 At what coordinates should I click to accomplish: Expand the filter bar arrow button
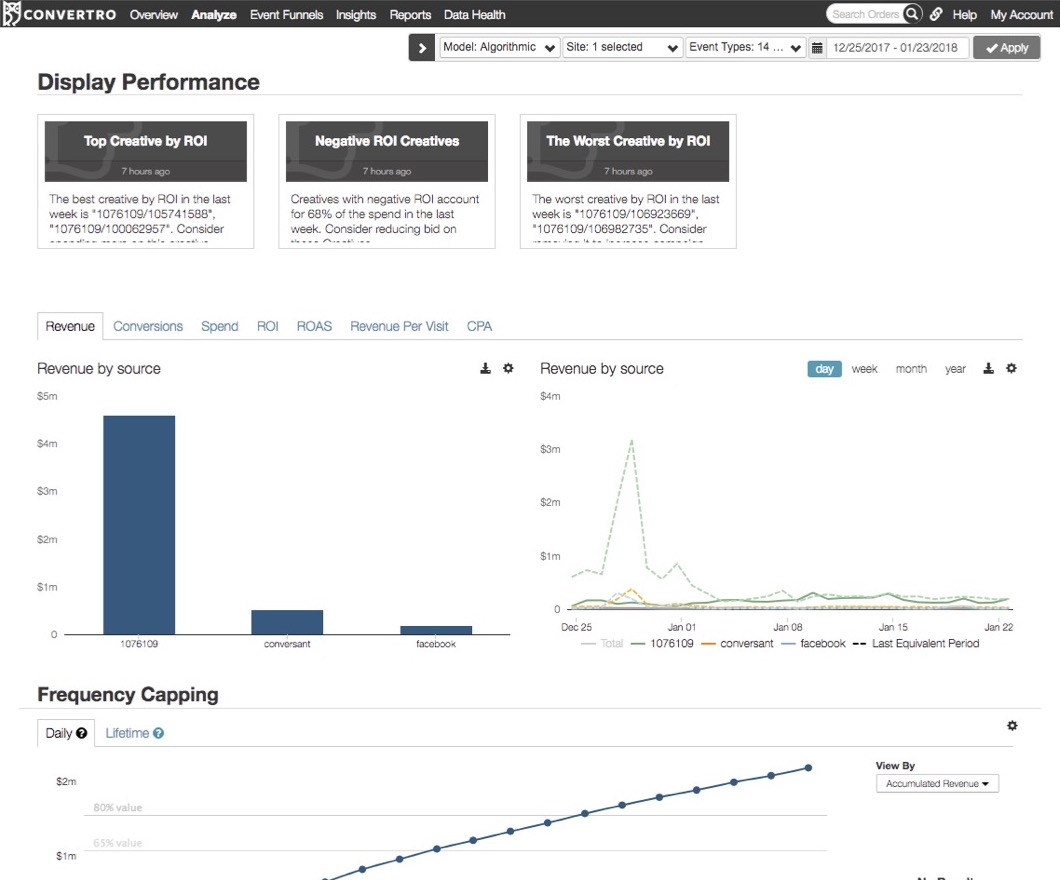click(422, 48)
